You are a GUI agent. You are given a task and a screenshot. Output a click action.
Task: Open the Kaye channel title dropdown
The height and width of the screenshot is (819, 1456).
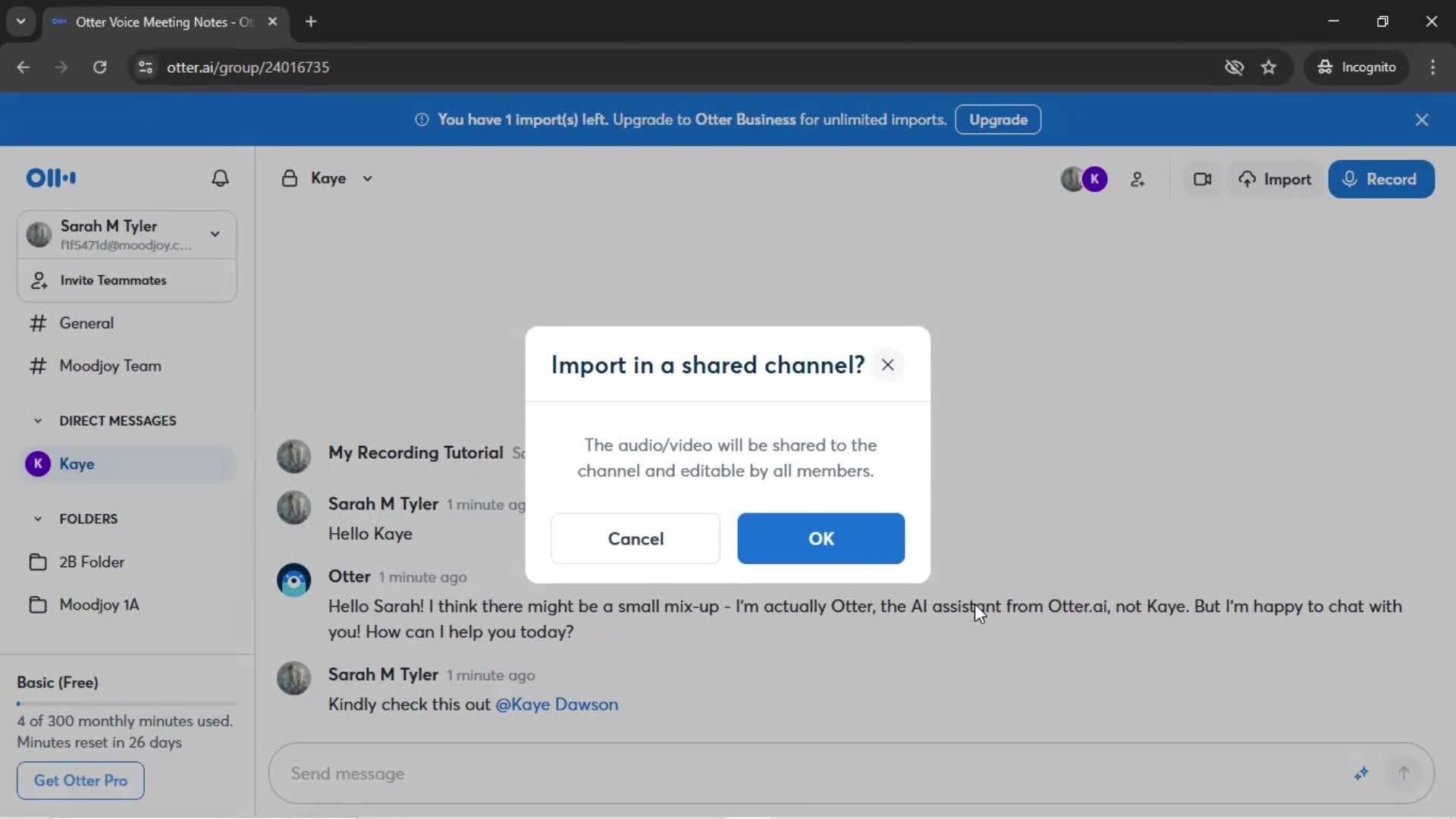tap(367, 179)
